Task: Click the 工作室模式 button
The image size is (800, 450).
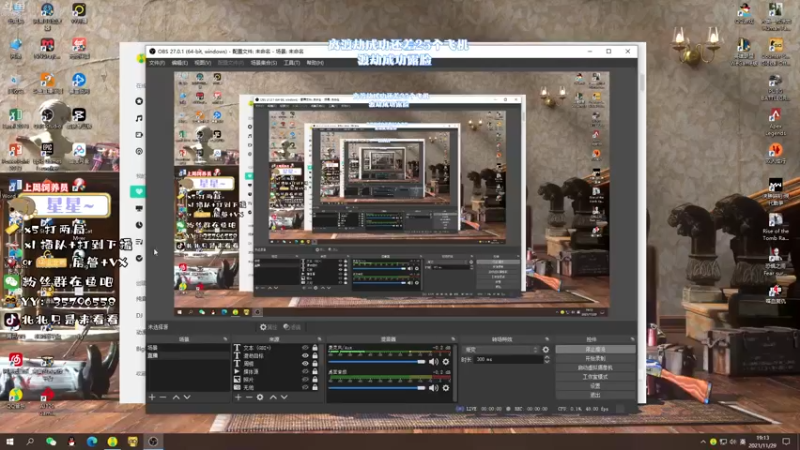Action: pos(595,377)
